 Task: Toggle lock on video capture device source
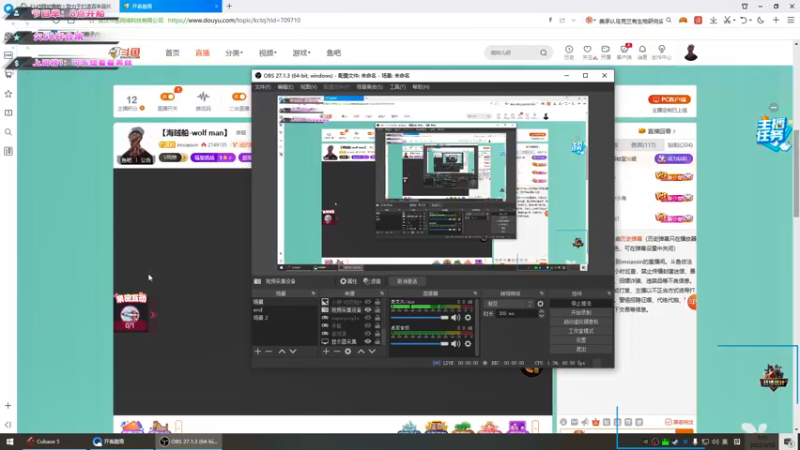point(377,310)
